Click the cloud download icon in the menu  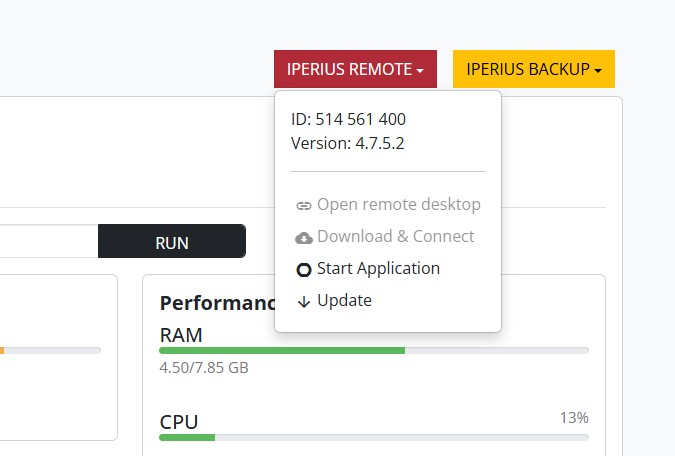coord(304,237)
